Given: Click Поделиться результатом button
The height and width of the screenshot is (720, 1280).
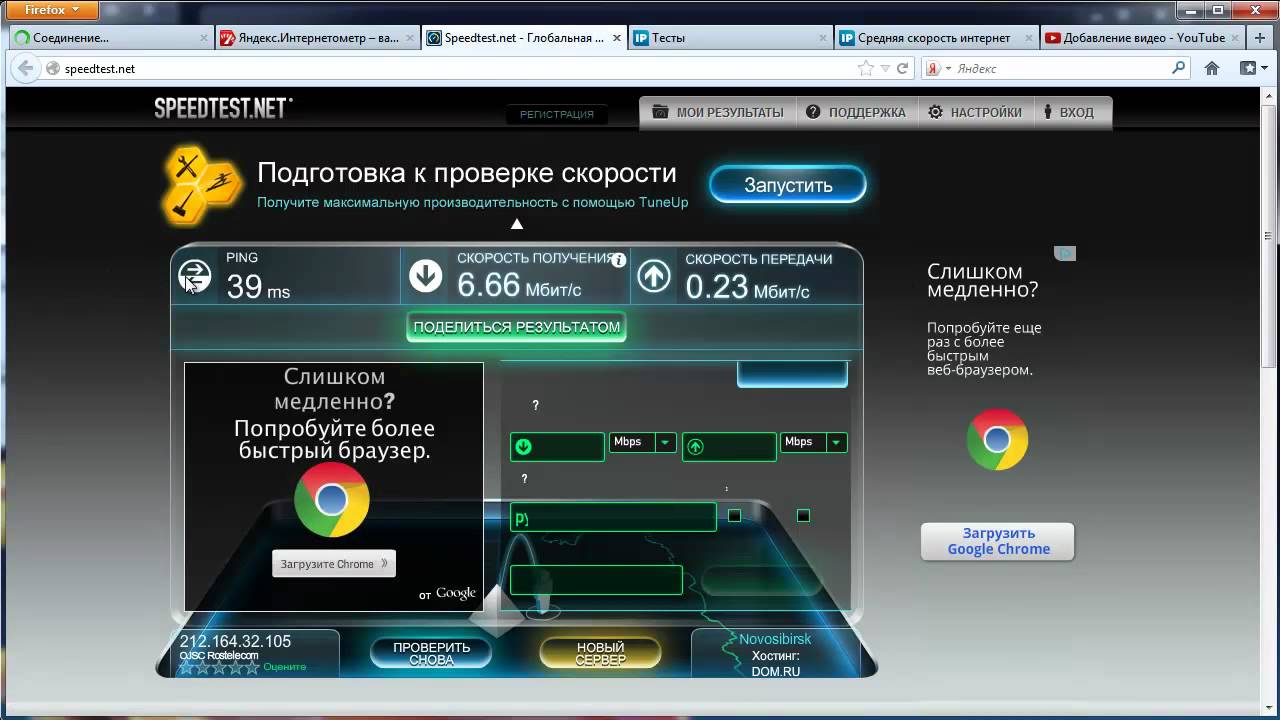Looking at the screenshot, I should (x=516, y=327).
